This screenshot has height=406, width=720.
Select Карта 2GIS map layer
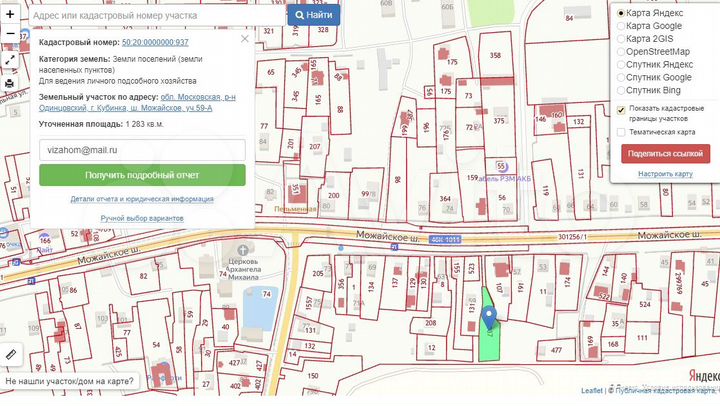click(621, 39)
